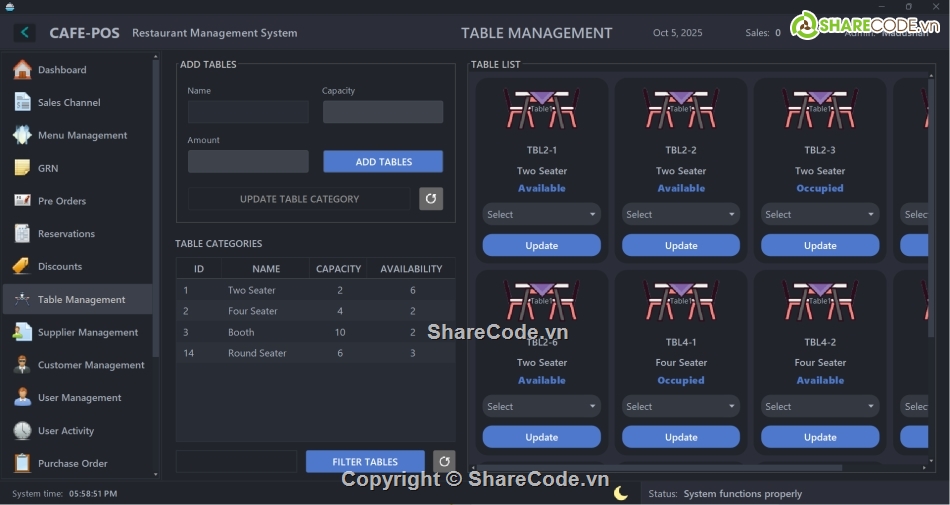Open the Select dropdown for TBL2-3
This screenshot has width=950, height=505.
click(x=820, y=214)
